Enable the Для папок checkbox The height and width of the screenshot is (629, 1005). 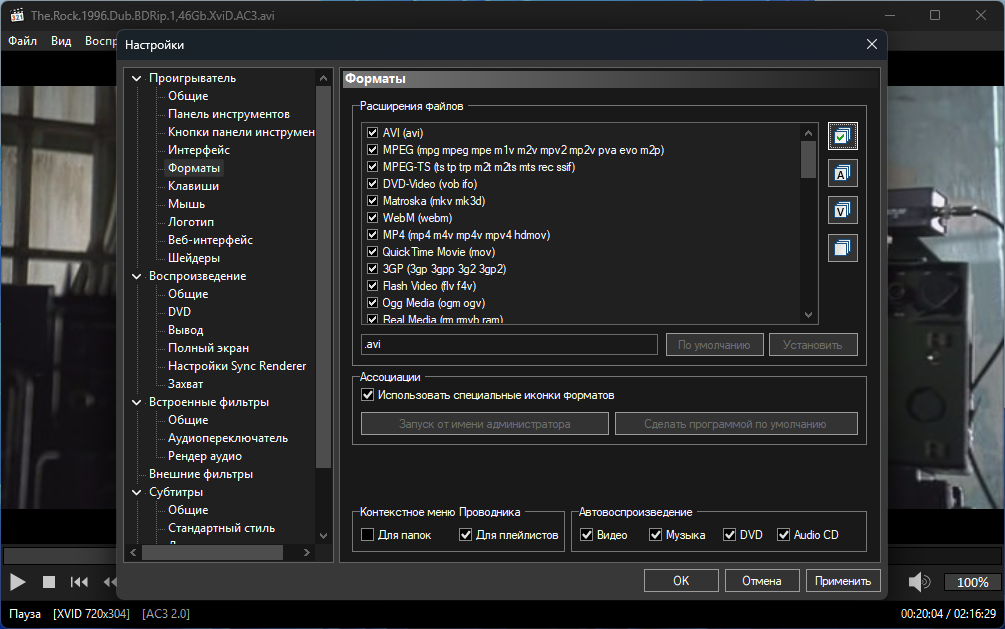[367, 535]
